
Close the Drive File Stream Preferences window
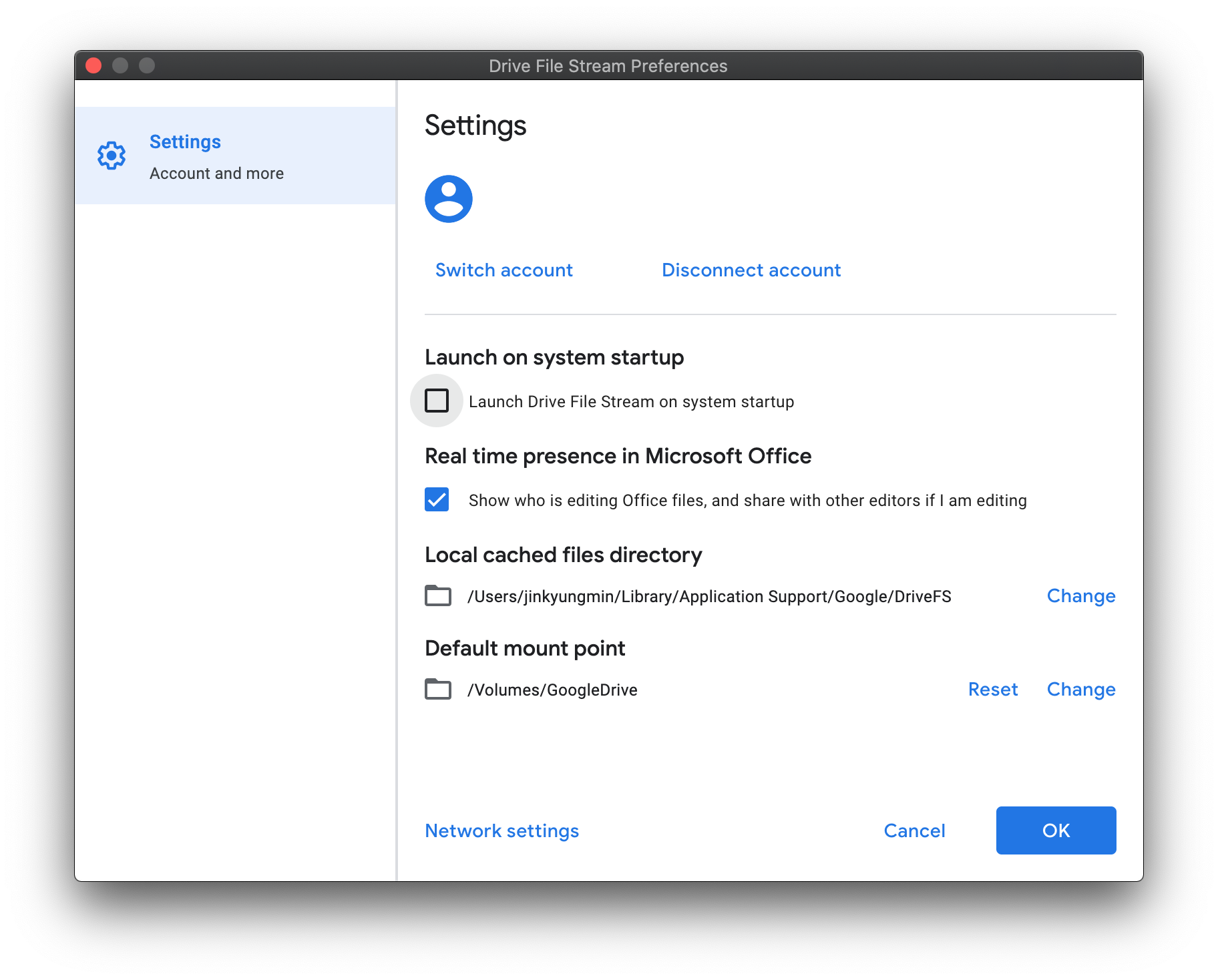pyautogui.click(x=93, y=65)
